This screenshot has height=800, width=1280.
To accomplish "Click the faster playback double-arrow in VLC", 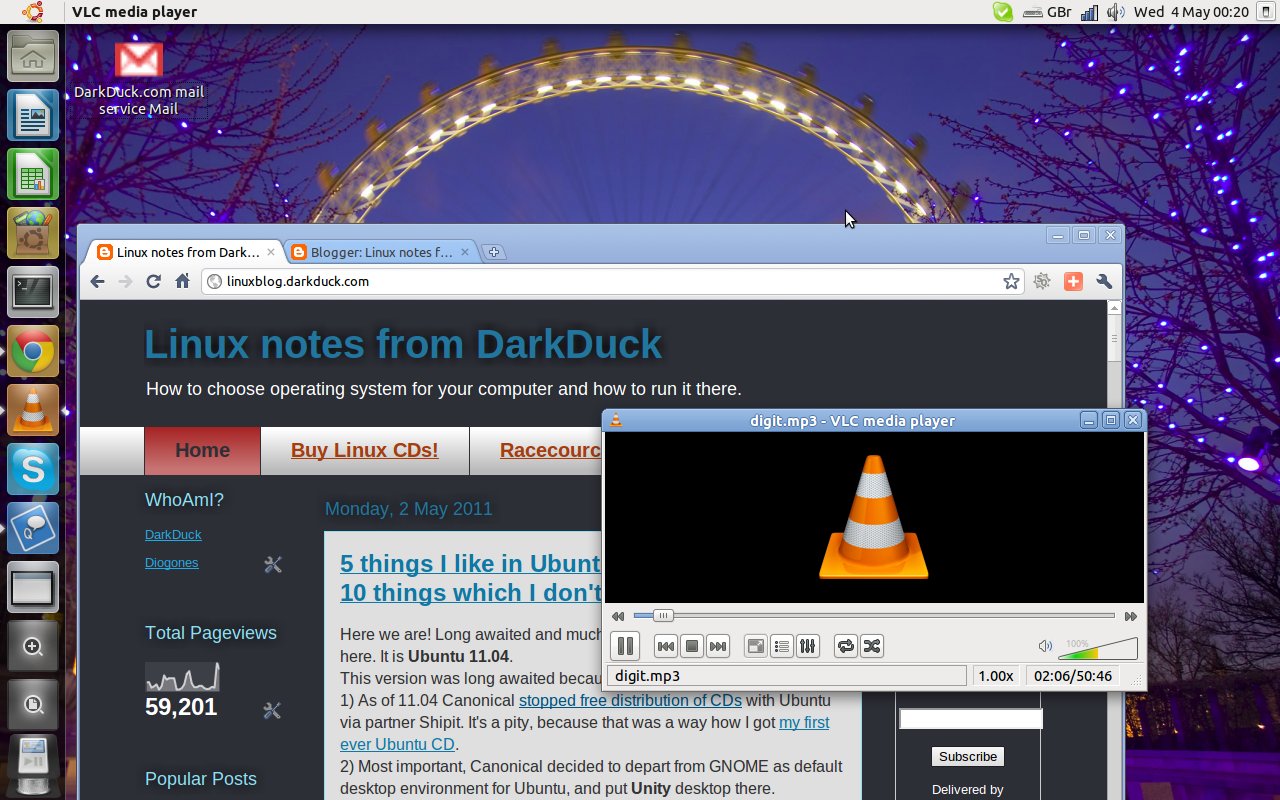I will (x=1131, y=617).
